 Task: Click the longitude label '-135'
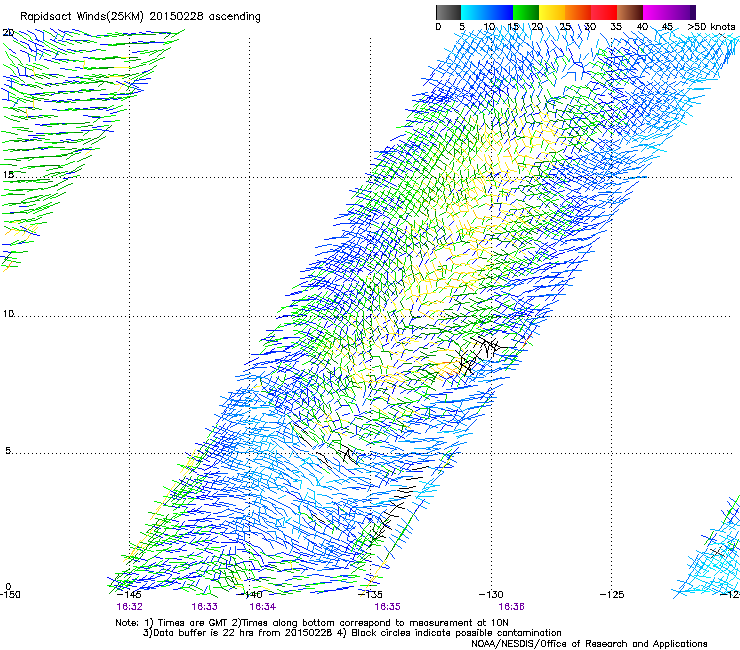click(x=370, y=594)
